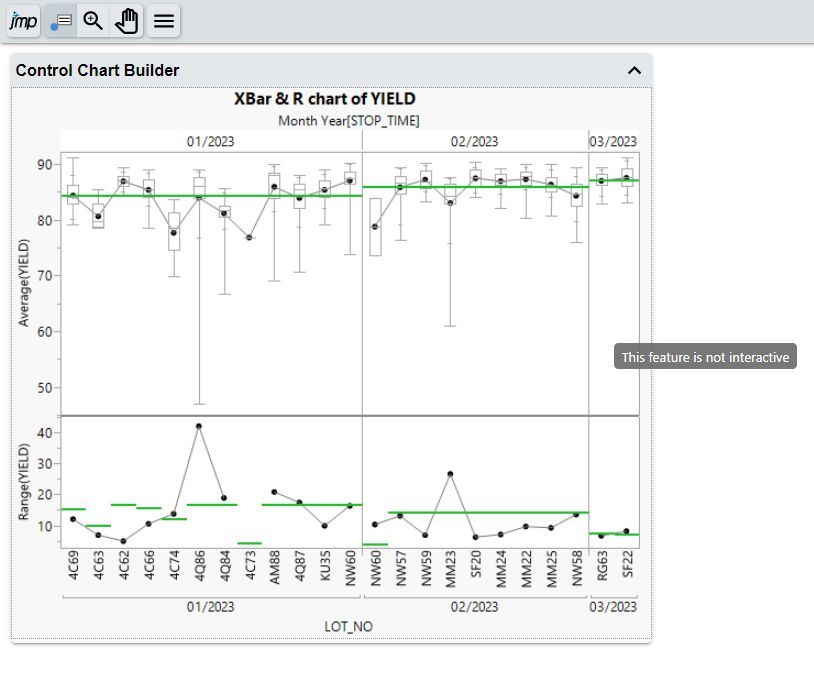This screenshot has width=814, height=682.
Task: Click the range spike data point above 4Q86
Action: (x=199, y=425)
